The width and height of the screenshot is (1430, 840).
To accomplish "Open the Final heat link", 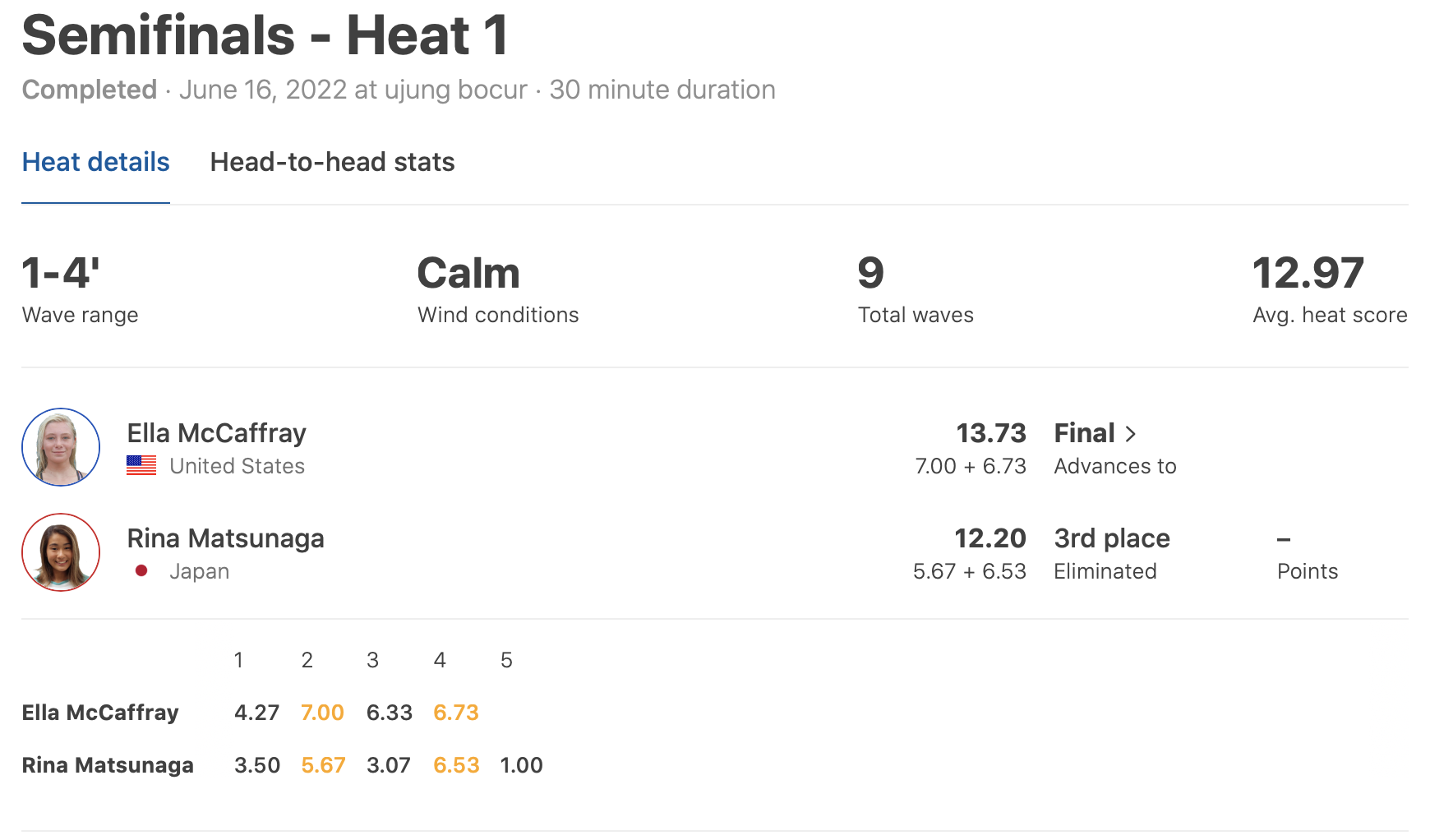I will tap(1084, 433).
